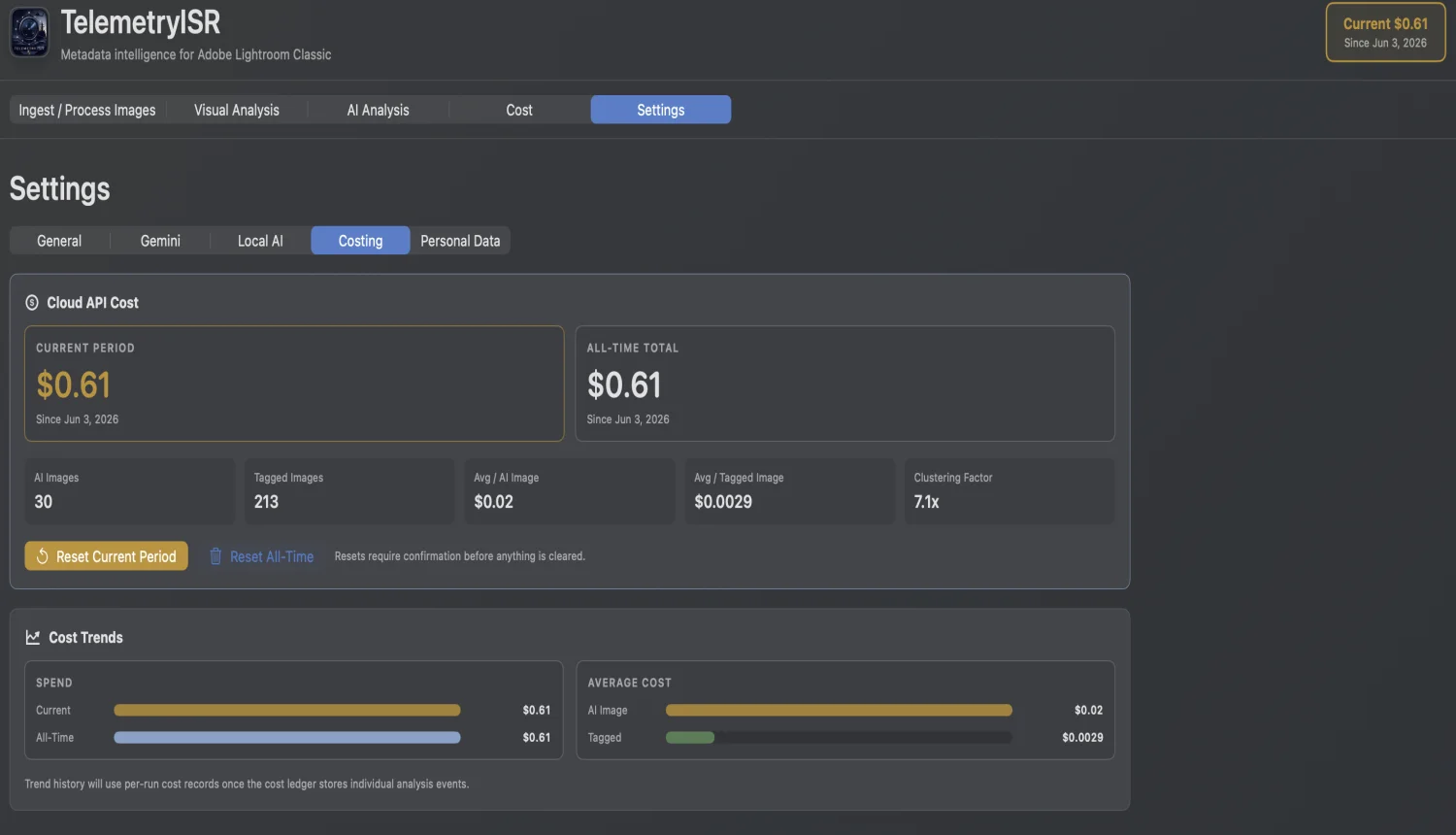The image size is (1456, 835).
Task: Open the Ingest / Process Images tab
Action: [x=87, y=110]
